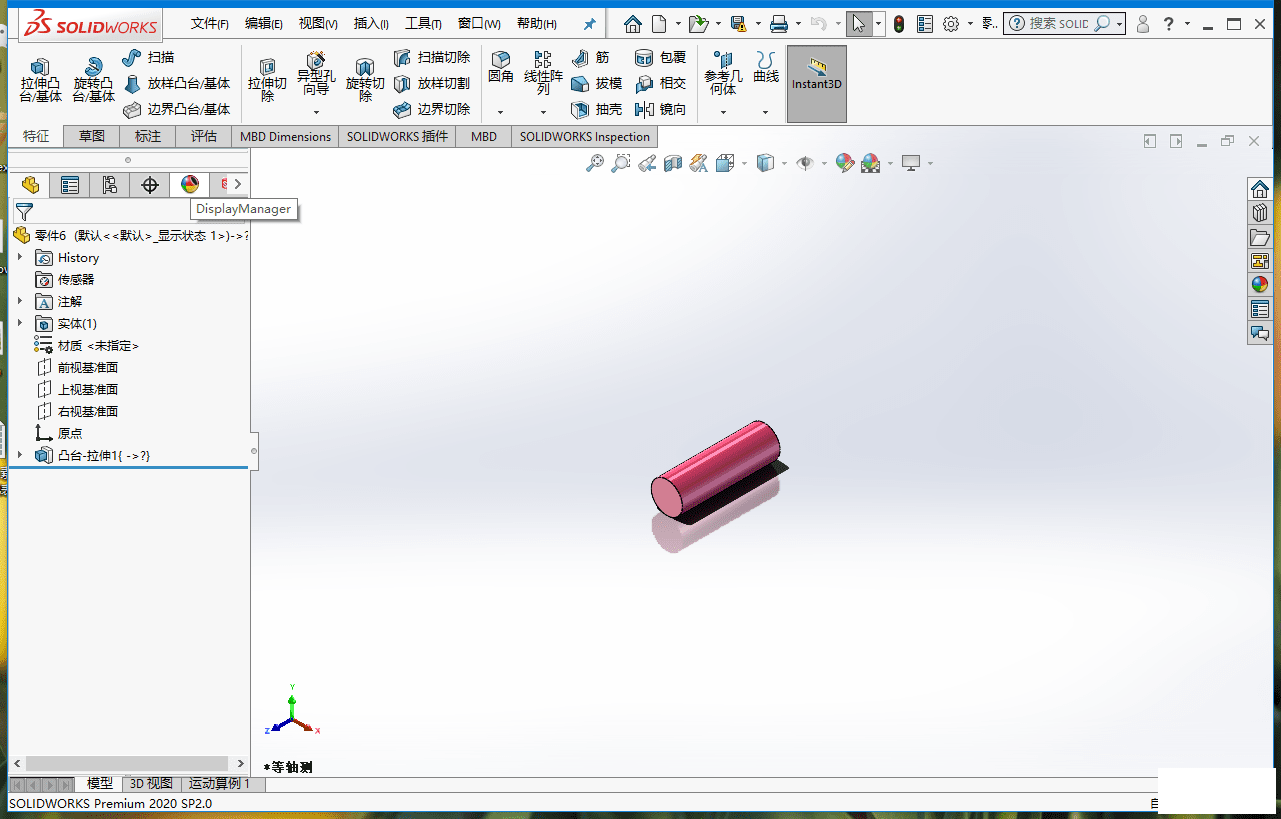Screen dimensions: 1281x819
Task: Click the Lofted Boss 放样凸台/基体 tool
Action: [x=176, y=83]
